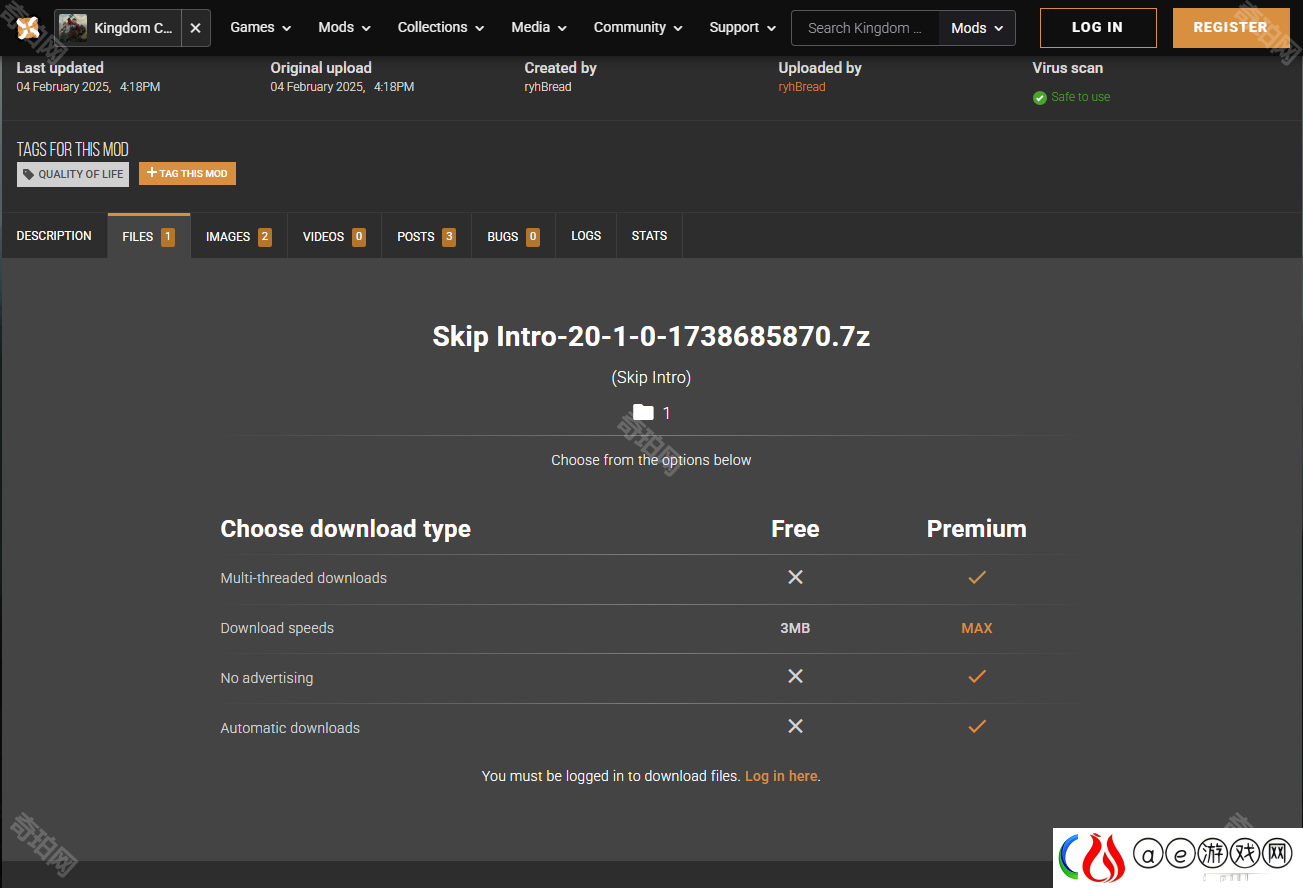
Task: Click the Premium column heading
Action: pos(977,529)
